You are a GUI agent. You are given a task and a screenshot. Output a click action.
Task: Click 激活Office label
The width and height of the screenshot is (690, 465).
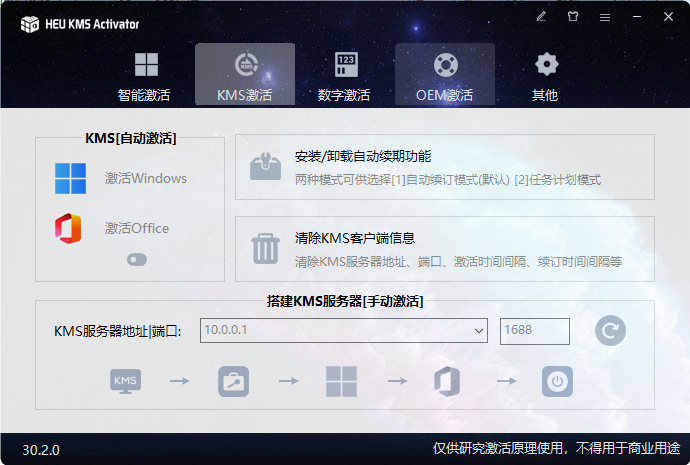click(137, 228)
